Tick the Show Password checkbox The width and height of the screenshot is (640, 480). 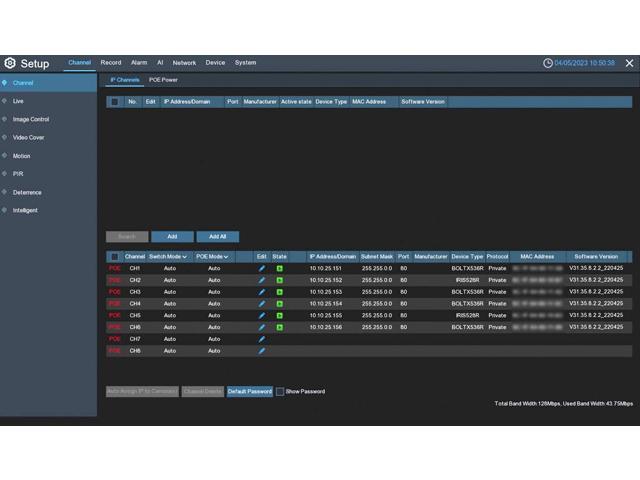point(280,391)
